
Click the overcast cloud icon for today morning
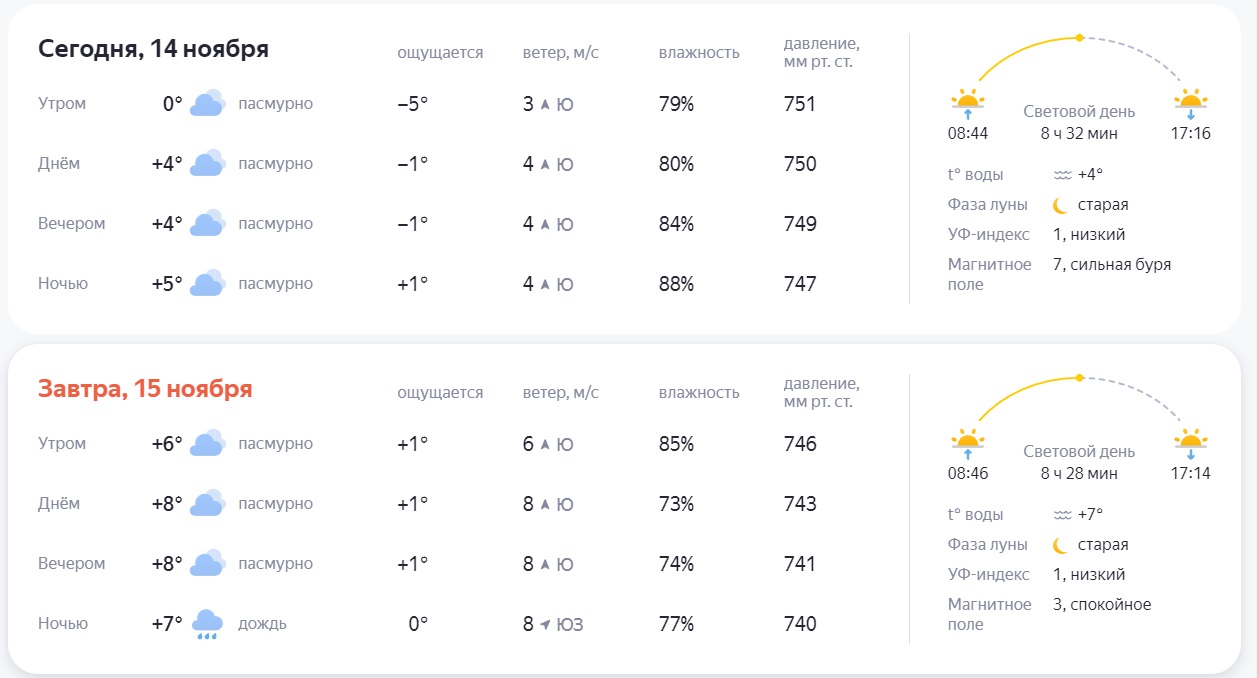point(207,104)
